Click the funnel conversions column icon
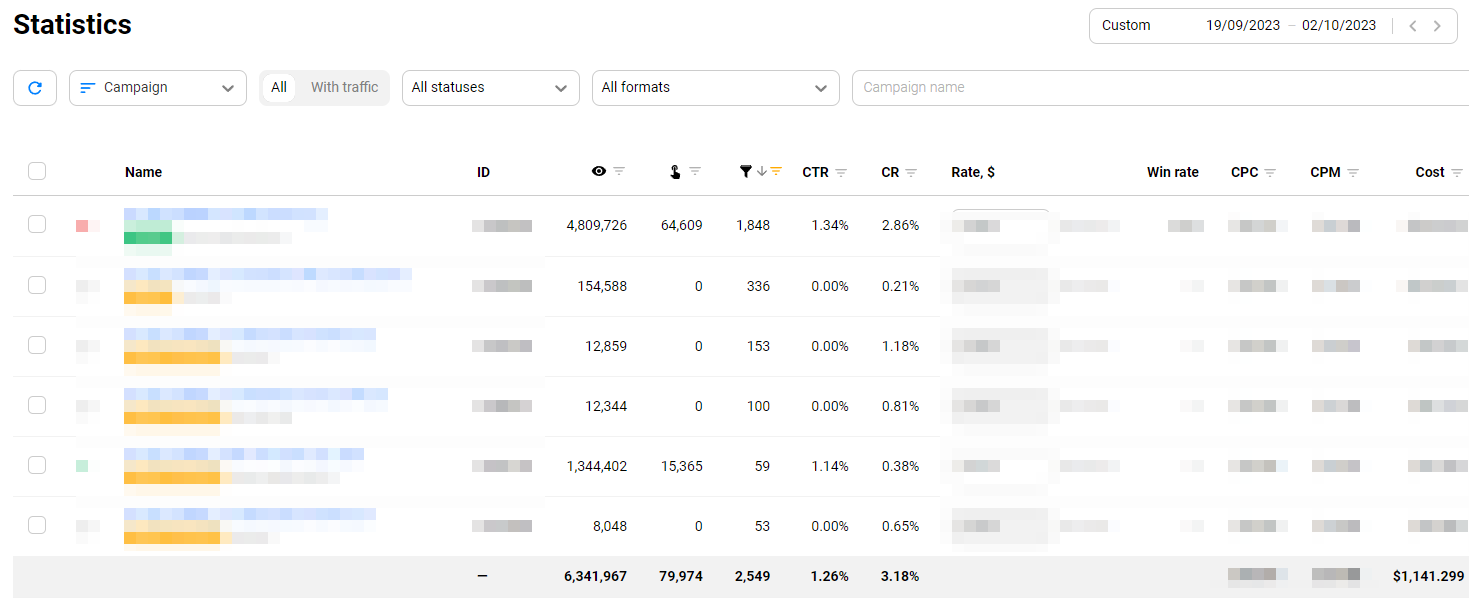1469x598 pixels. (745, 172)
